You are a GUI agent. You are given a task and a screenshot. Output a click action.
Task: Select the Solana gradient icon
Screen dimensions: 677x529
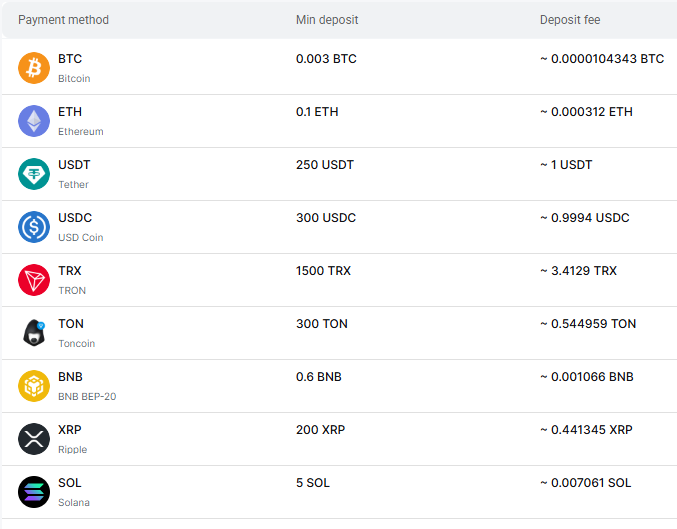click(34, 492)
